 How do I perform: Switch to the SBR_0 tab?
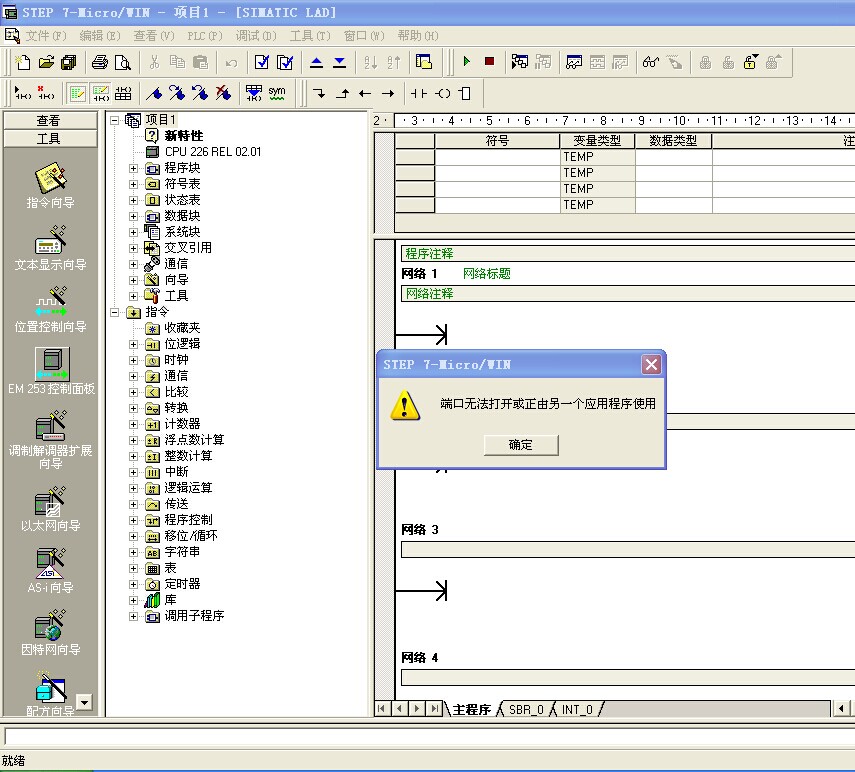526,709
